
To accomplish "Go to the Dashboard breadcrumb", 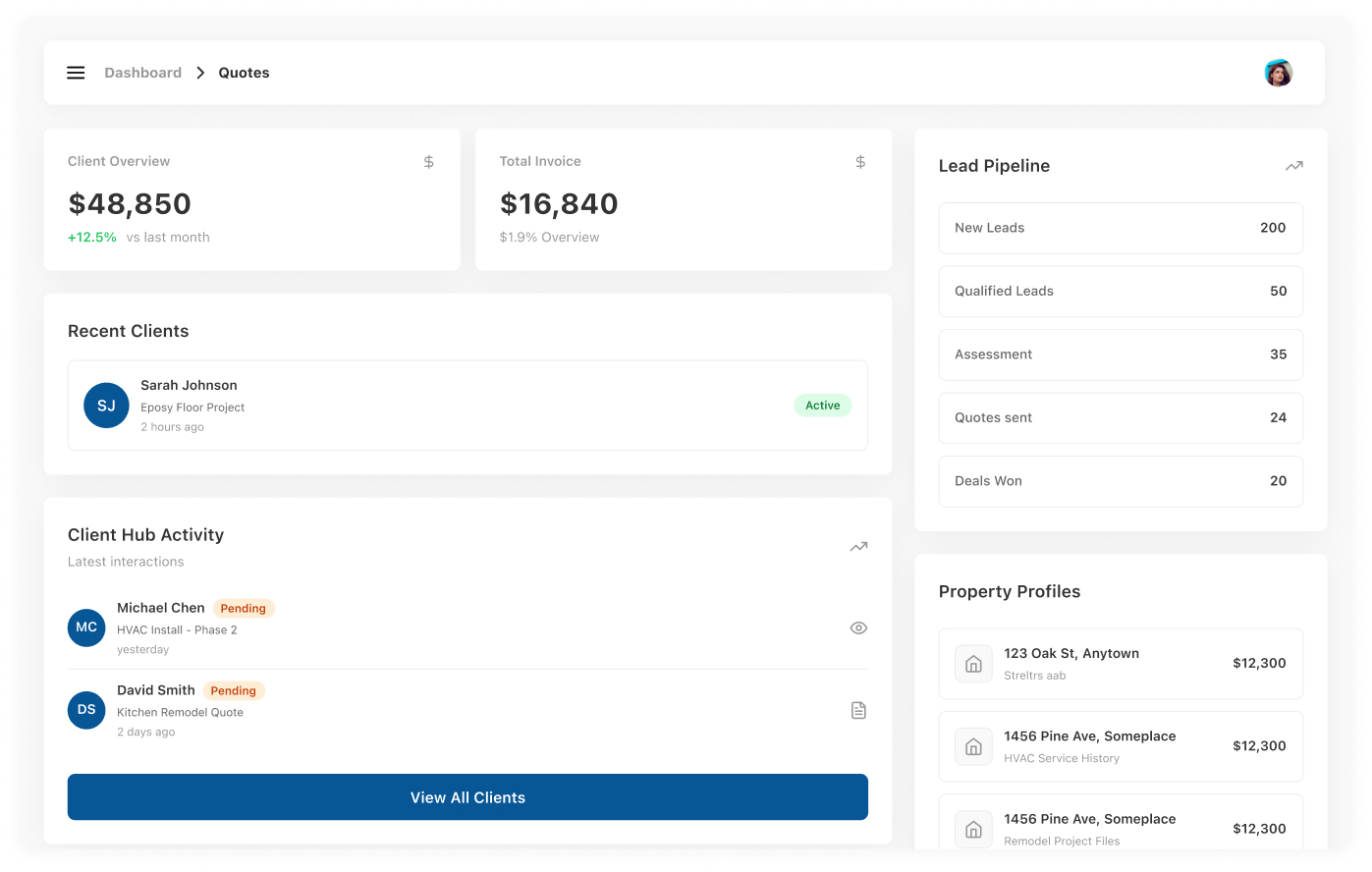I will (x=142, y=73).
